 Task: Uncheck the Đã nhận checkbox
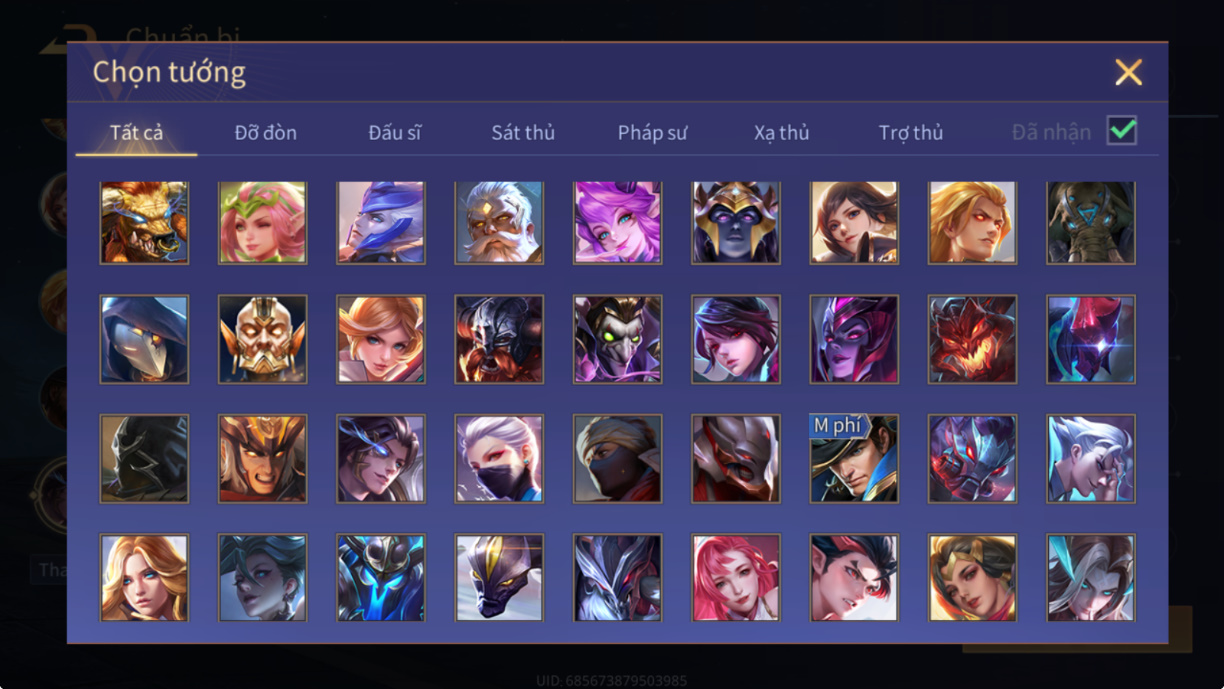[1122, 131]
